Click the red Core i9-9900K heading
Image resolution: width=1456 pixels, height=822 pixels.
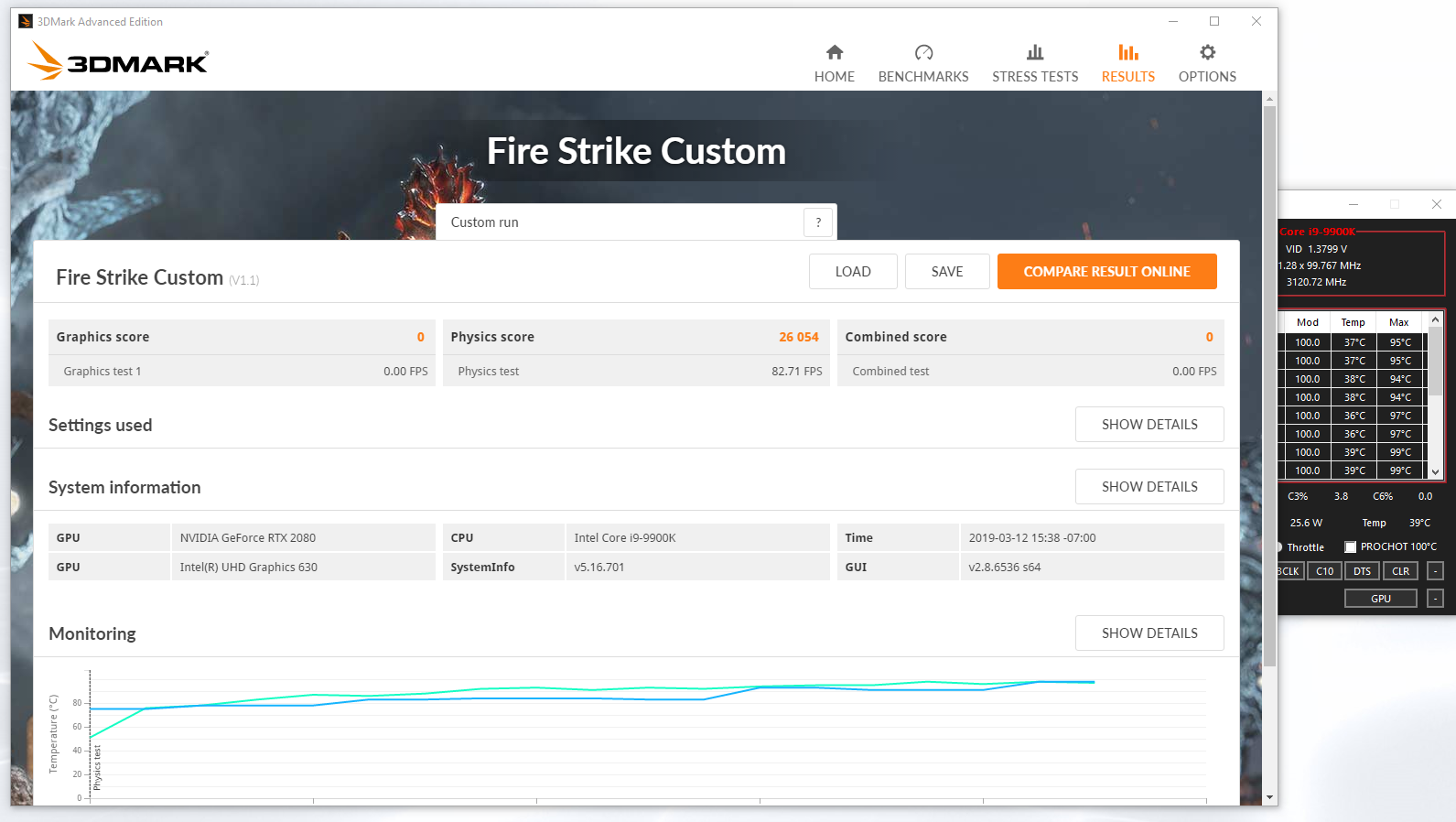pyautogui.click(x=1318, y=232)
